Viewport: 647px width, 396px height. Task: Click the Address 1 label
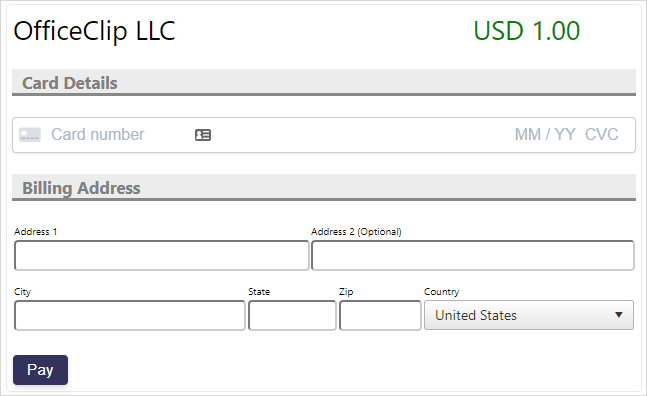pos(35,231)
